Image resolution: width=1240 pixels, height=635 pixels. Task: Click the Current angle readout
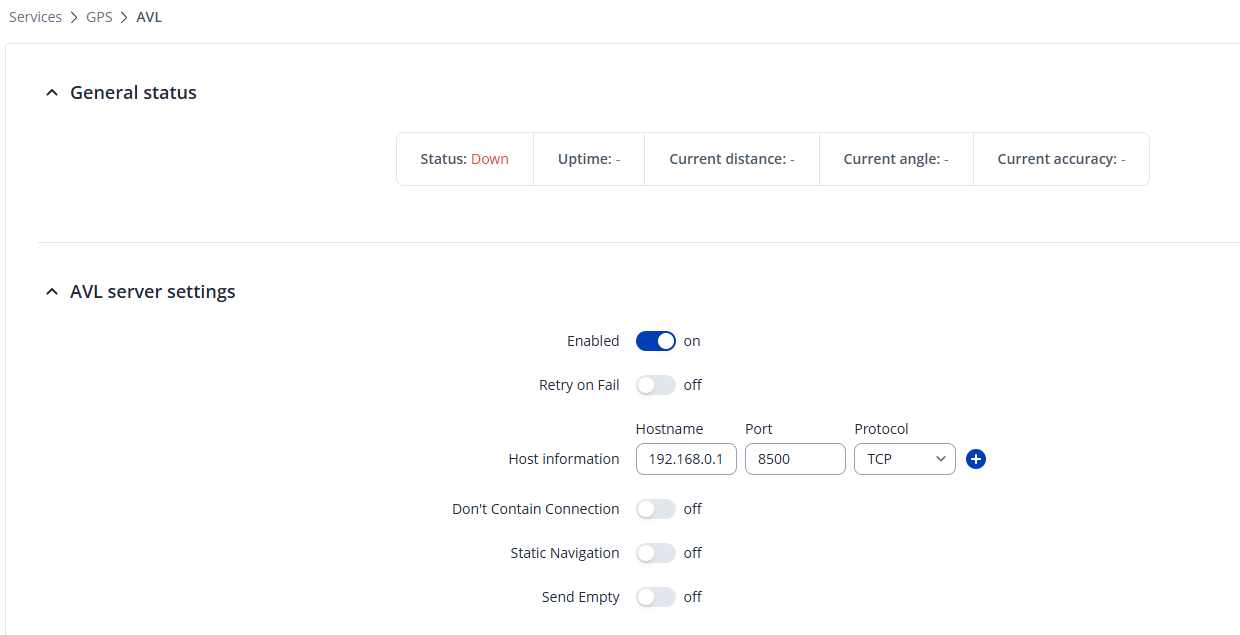click(x=896, y=159)
